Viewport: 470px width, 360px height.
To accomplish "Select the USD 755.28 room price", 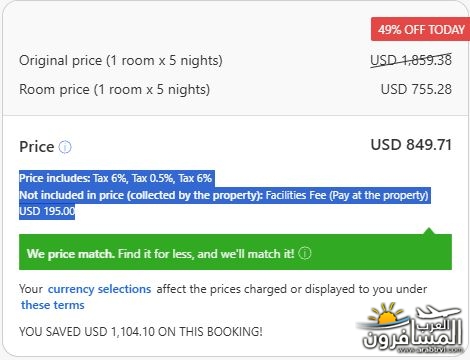I will tap(416, 89).
